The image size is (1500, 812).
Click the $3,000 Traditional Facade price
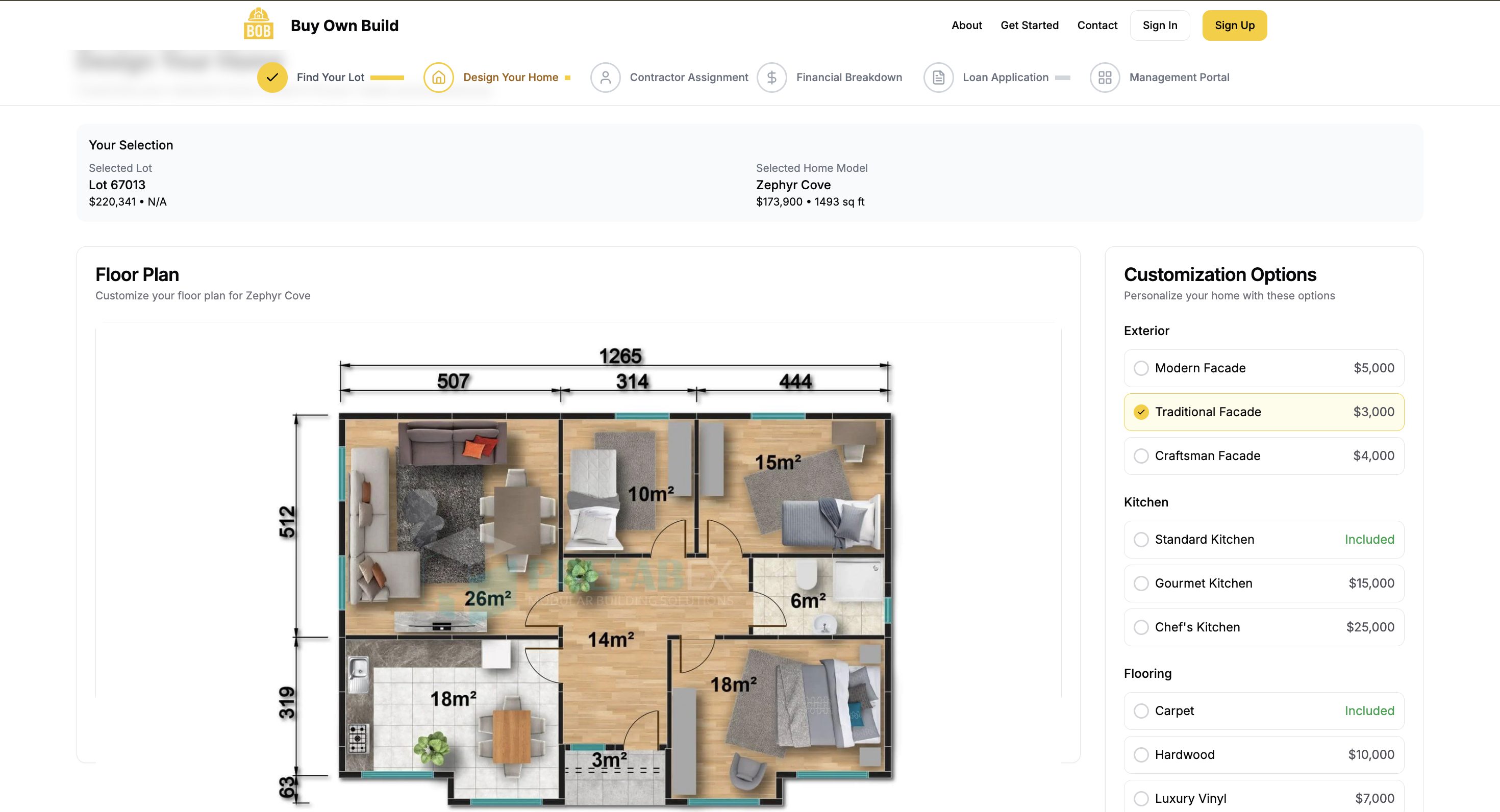[x=1373, y=412]
